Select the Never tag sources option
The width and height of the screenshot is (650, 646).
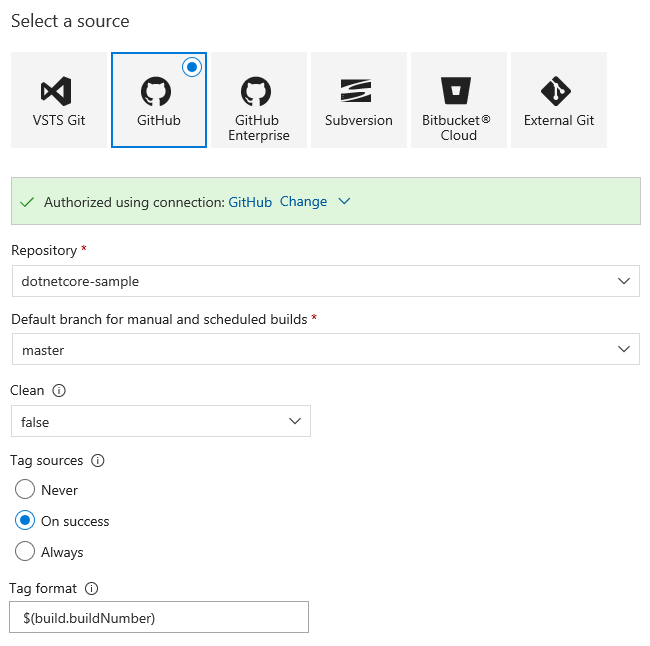[x=25, y=490]
